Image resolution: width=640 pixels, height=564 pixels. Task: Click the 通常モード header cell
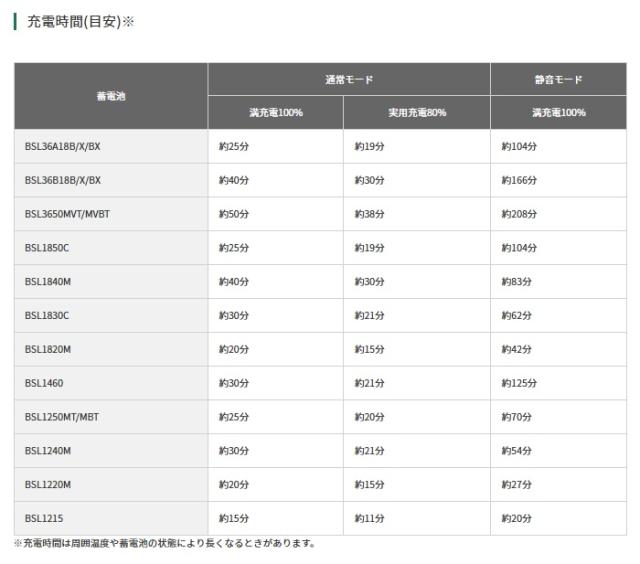point(349,80)
